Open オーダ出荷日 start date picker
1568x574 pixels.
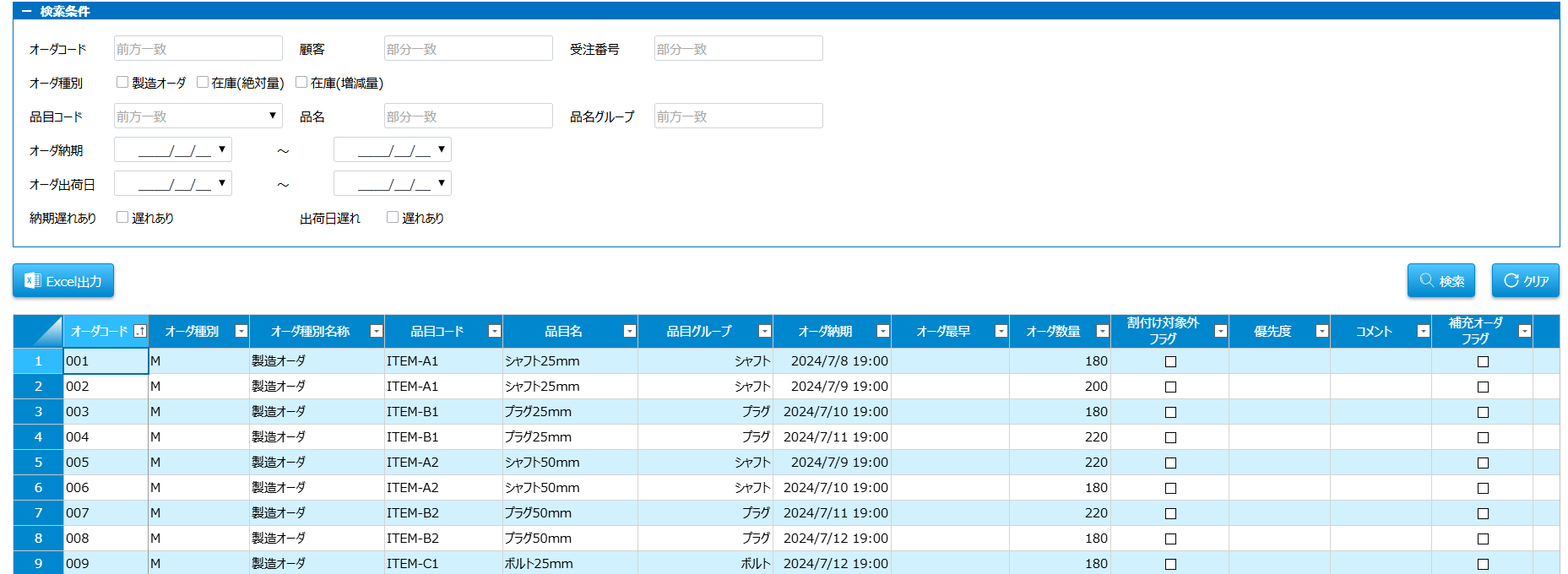click(222, 183)
